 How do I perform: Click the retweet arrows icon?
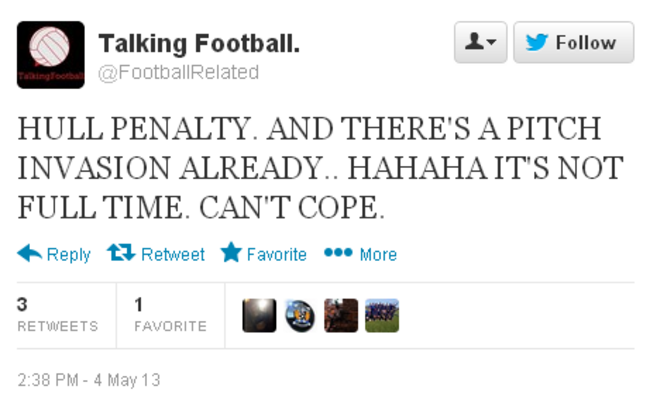point(121,254)
